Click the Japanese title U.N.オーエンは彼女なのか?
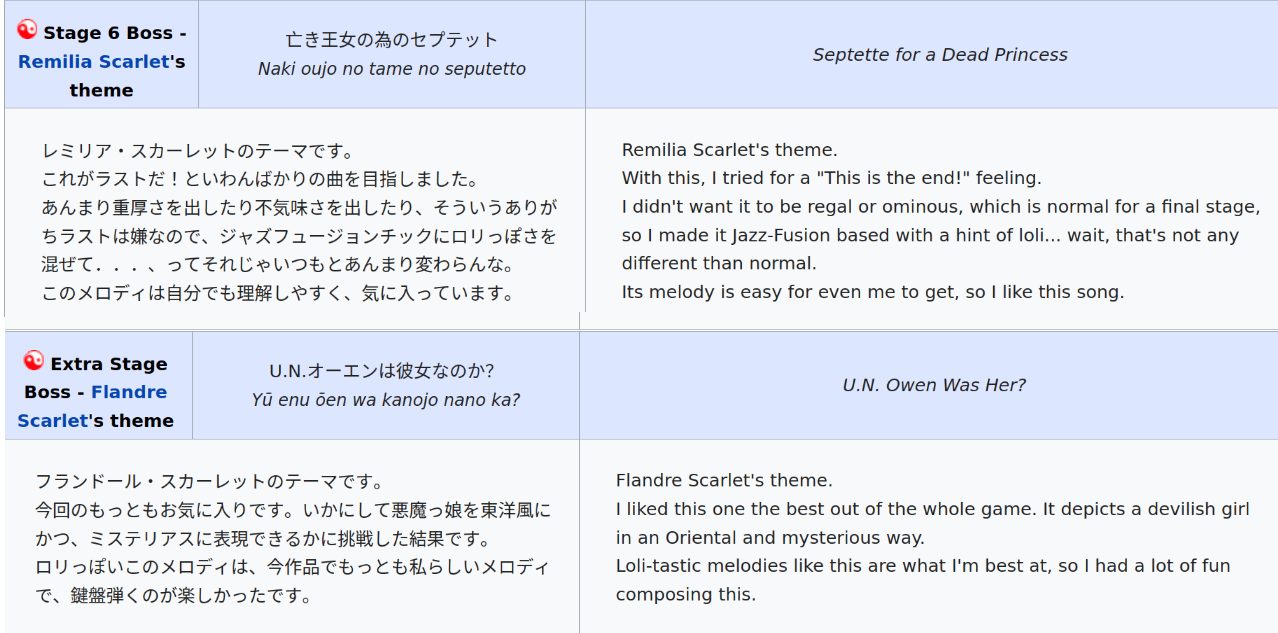 [382, 371]
